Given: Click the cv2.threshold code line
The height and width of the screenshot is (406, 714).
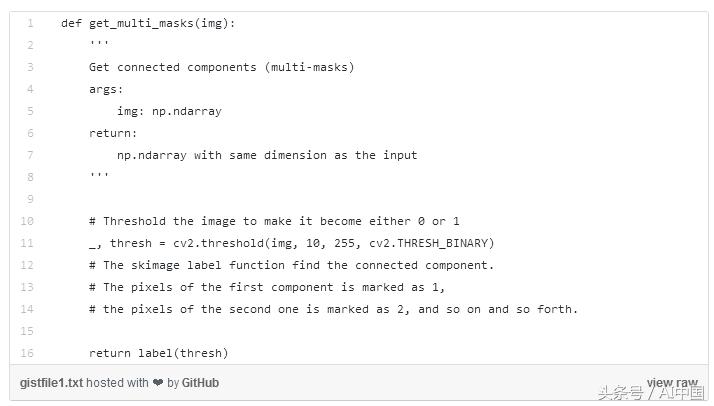Looking at the screenshot, I should (291, 243).
